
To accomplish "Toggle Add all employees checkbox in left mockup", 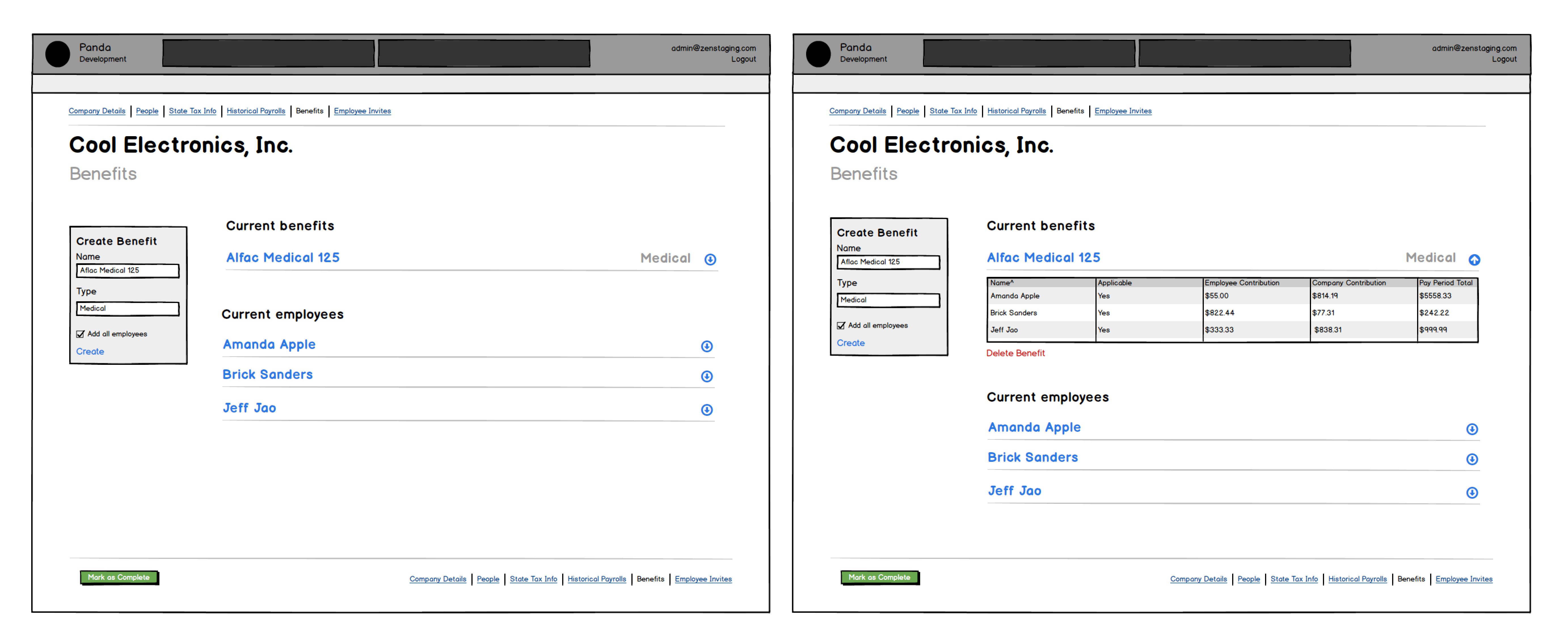I will click(80, 334).
